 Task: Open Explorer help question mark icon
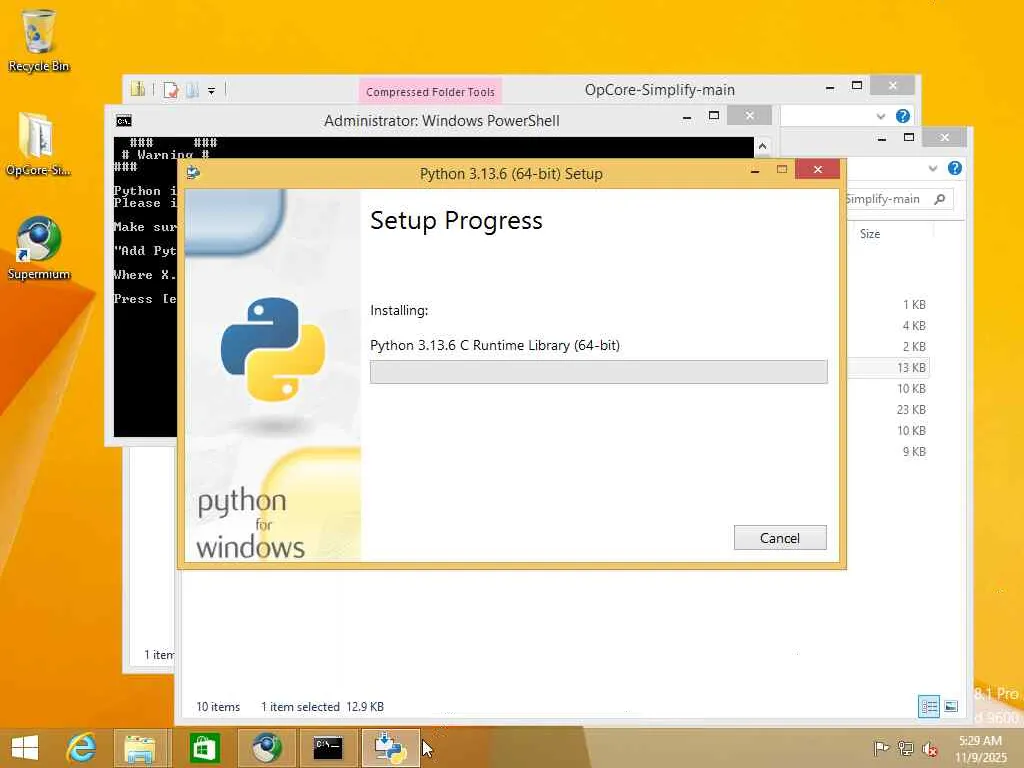click(955, 168)
